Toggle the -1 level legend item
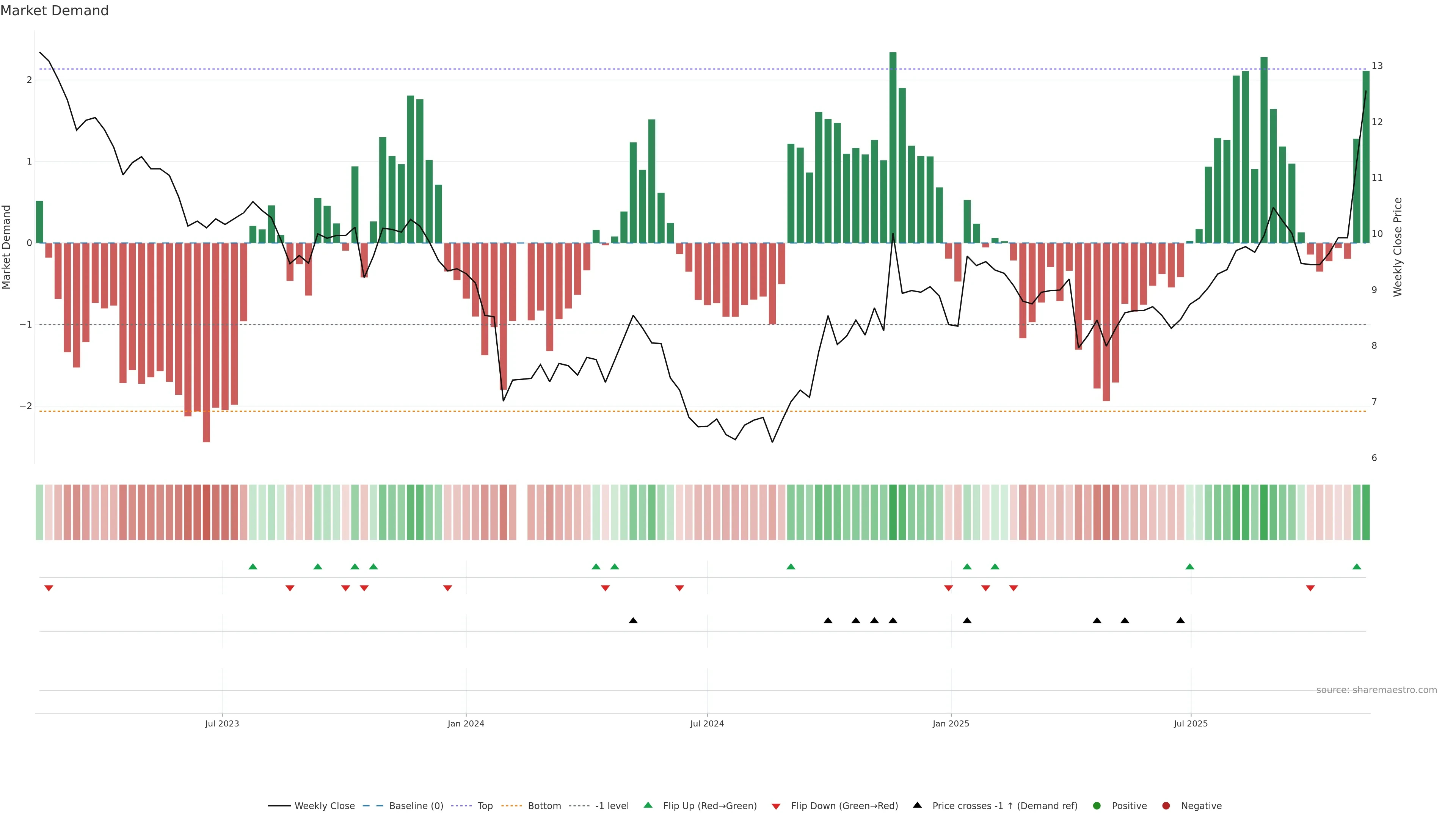Image resolution: width=1456 pixels, height=819 pixels. pyautogui.click(x=612, y=806)
